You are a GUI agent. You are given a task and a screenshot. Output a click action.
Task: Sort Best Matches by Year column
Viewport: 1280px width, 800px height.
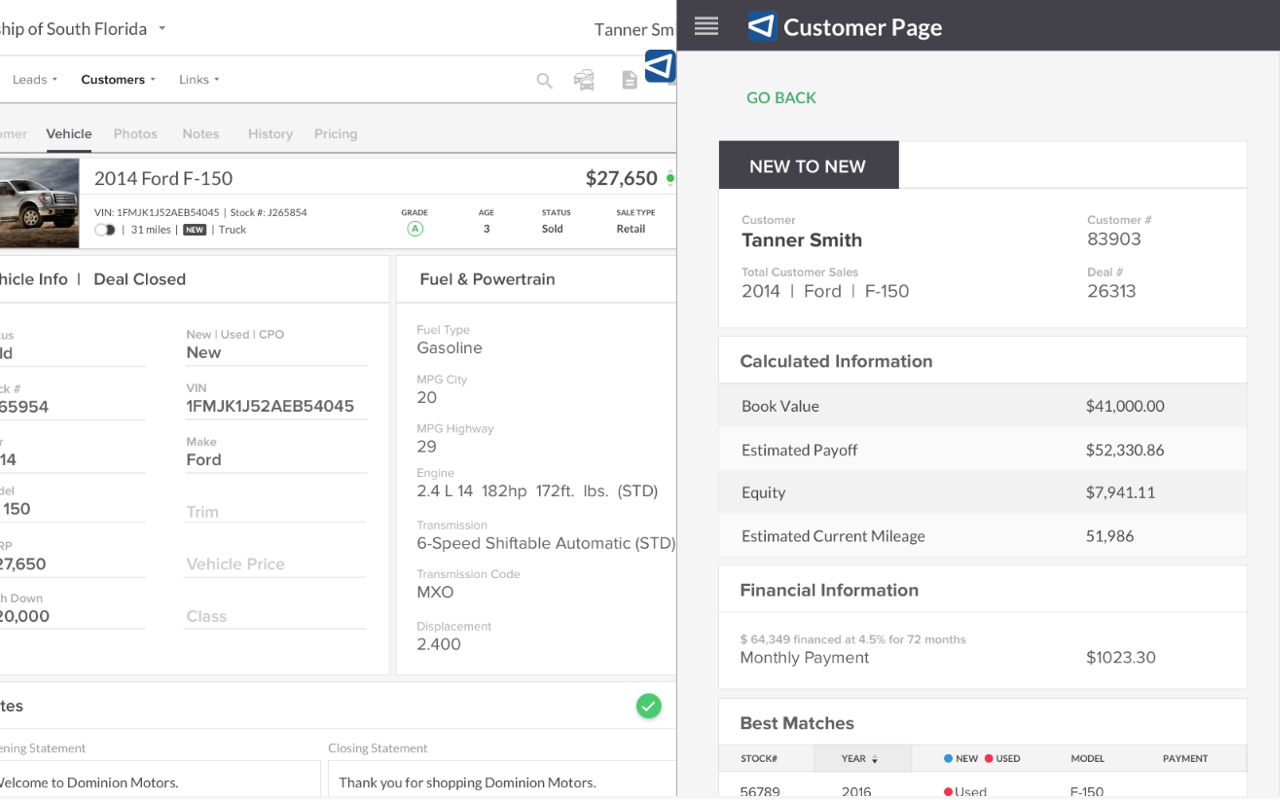pyautogui.click(x=859, y=759)
